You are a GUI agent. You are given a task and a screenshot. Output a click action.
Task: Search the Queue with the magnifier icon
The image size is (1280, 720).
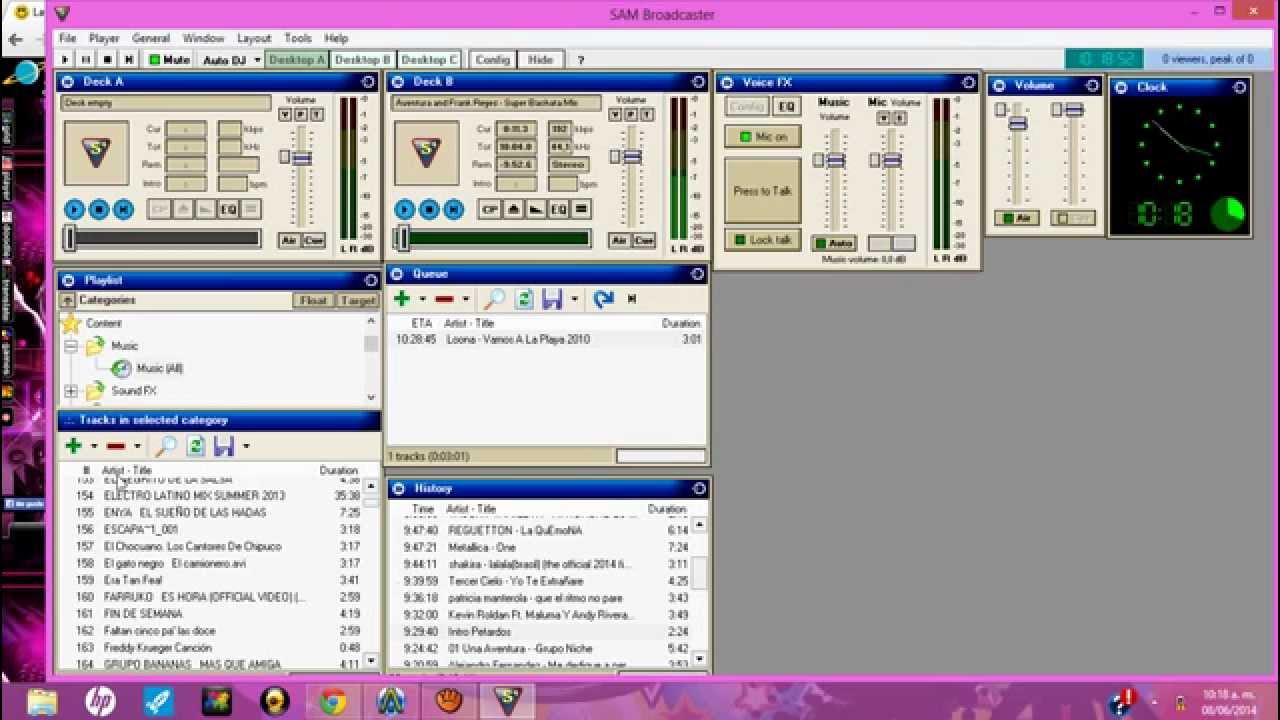coord(494,298)
